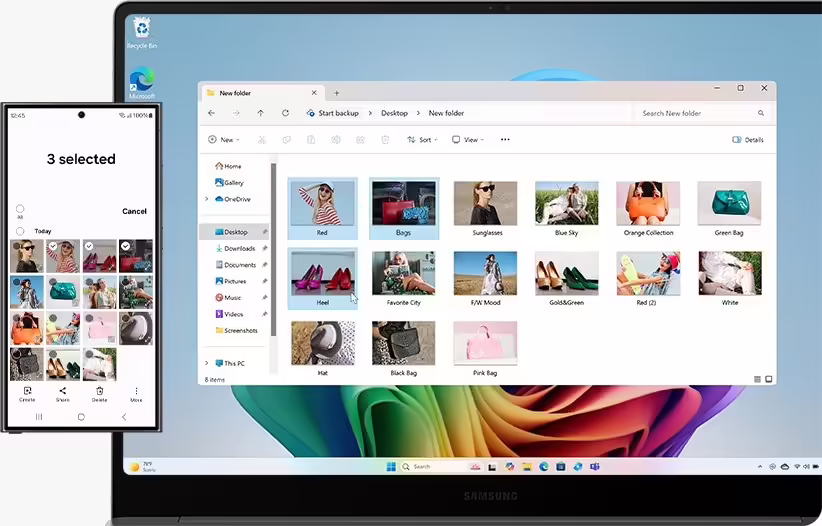This screenshot has height=526, width=822.
Task: Select the Green Bag image file
Action: click(729, 209)
